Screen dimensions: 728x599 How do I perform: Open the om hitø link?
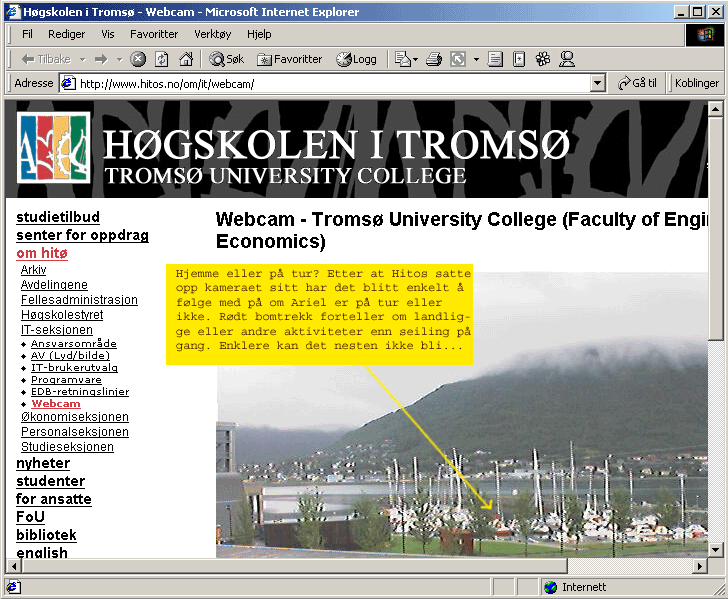click(42, 253)
